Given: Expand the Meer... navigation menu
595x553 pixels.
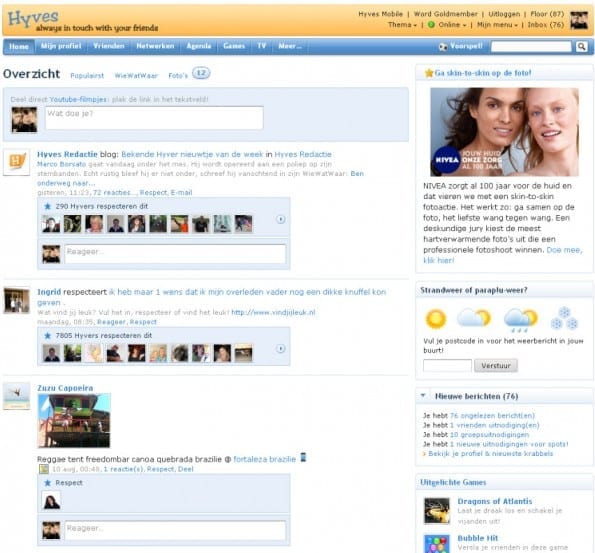Looking at the screenshot, I should [290, 46].
